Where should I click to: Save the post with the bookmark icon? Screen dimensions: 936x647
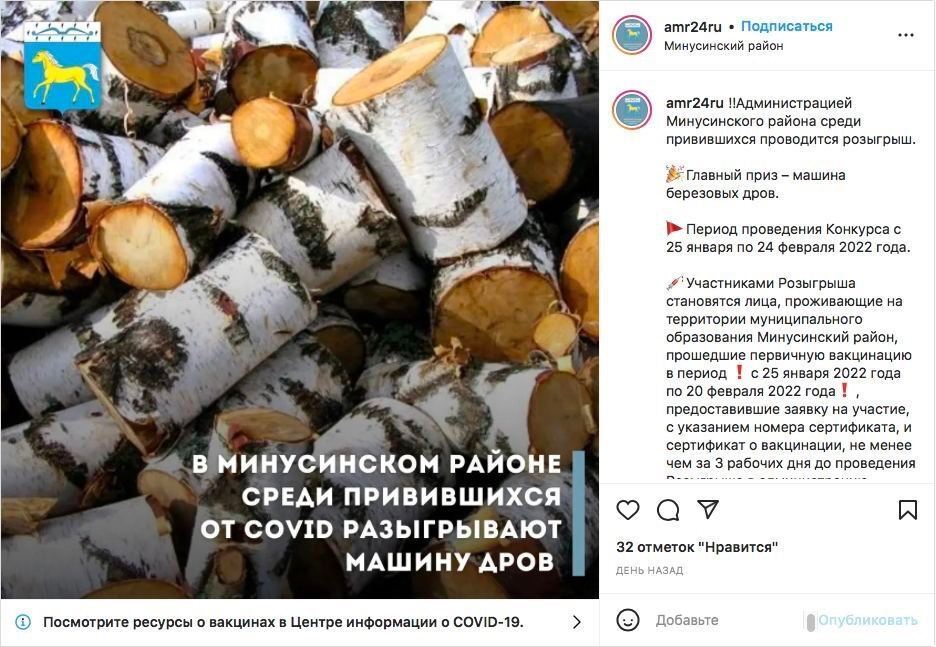point(907,510)
